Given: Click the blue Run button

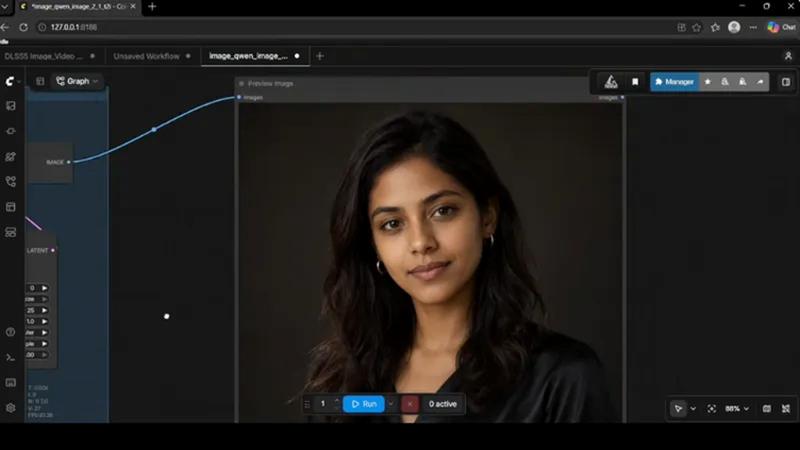Looking at the screenshot, I should [363, 404].
